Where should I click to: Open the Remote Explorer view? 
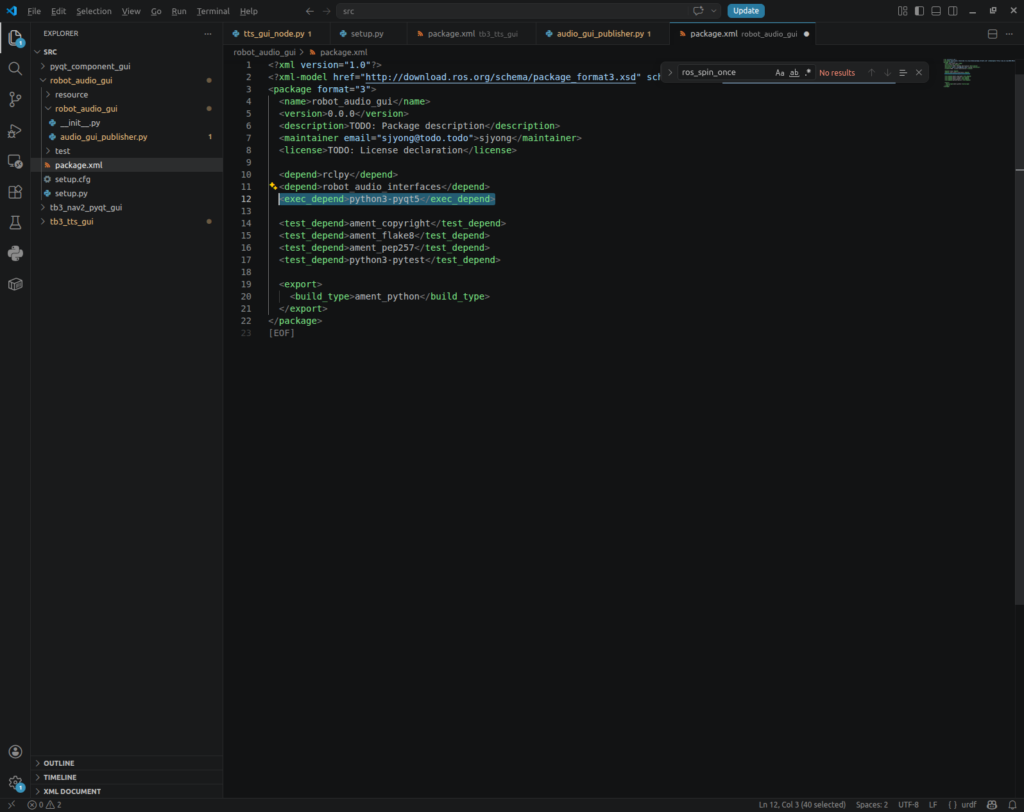(x=15, y=161)
